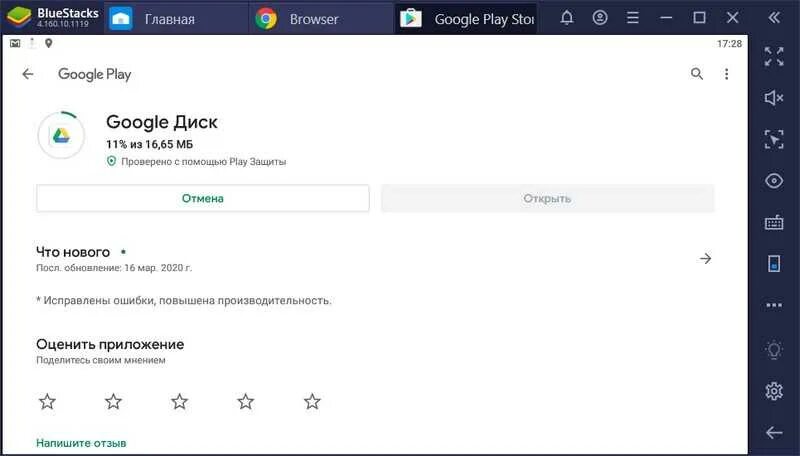Expand Что нового with the arrow
The height and width of the screenshot is (456, 800).
706,259
